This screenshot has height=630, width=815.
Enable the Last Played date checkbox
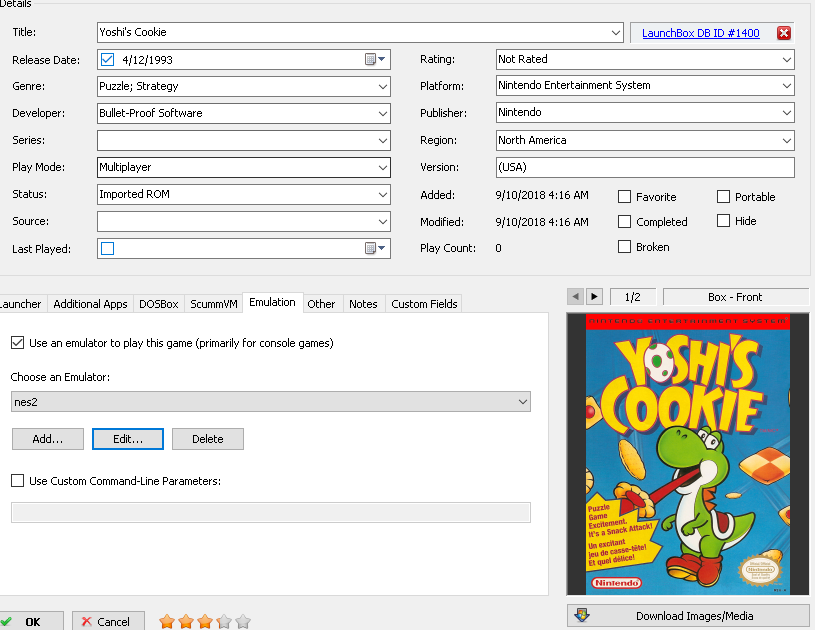pyautogui.click(x=108, y=248)
